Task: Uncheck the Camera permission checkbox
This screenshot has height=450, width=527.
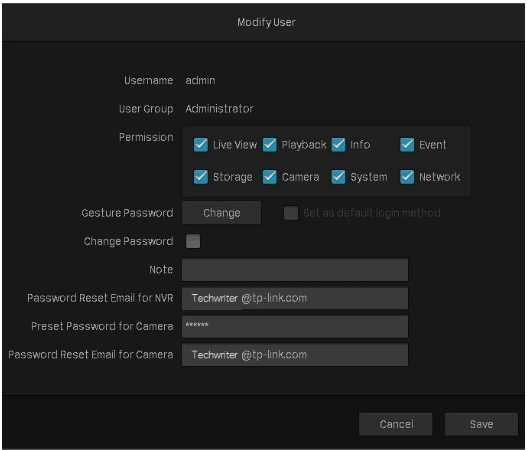Action: [x=270, y=177]
